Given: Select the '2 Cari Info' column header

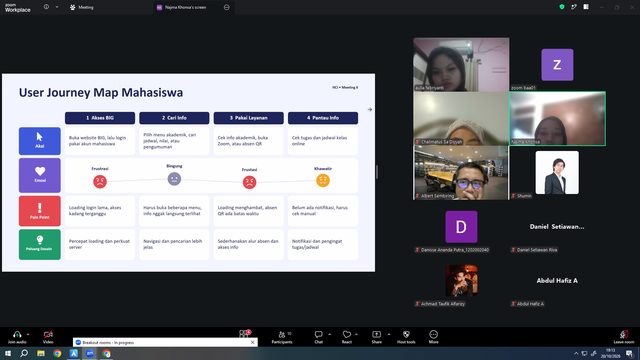Looking at the screenshot, I should coord(174,118).
